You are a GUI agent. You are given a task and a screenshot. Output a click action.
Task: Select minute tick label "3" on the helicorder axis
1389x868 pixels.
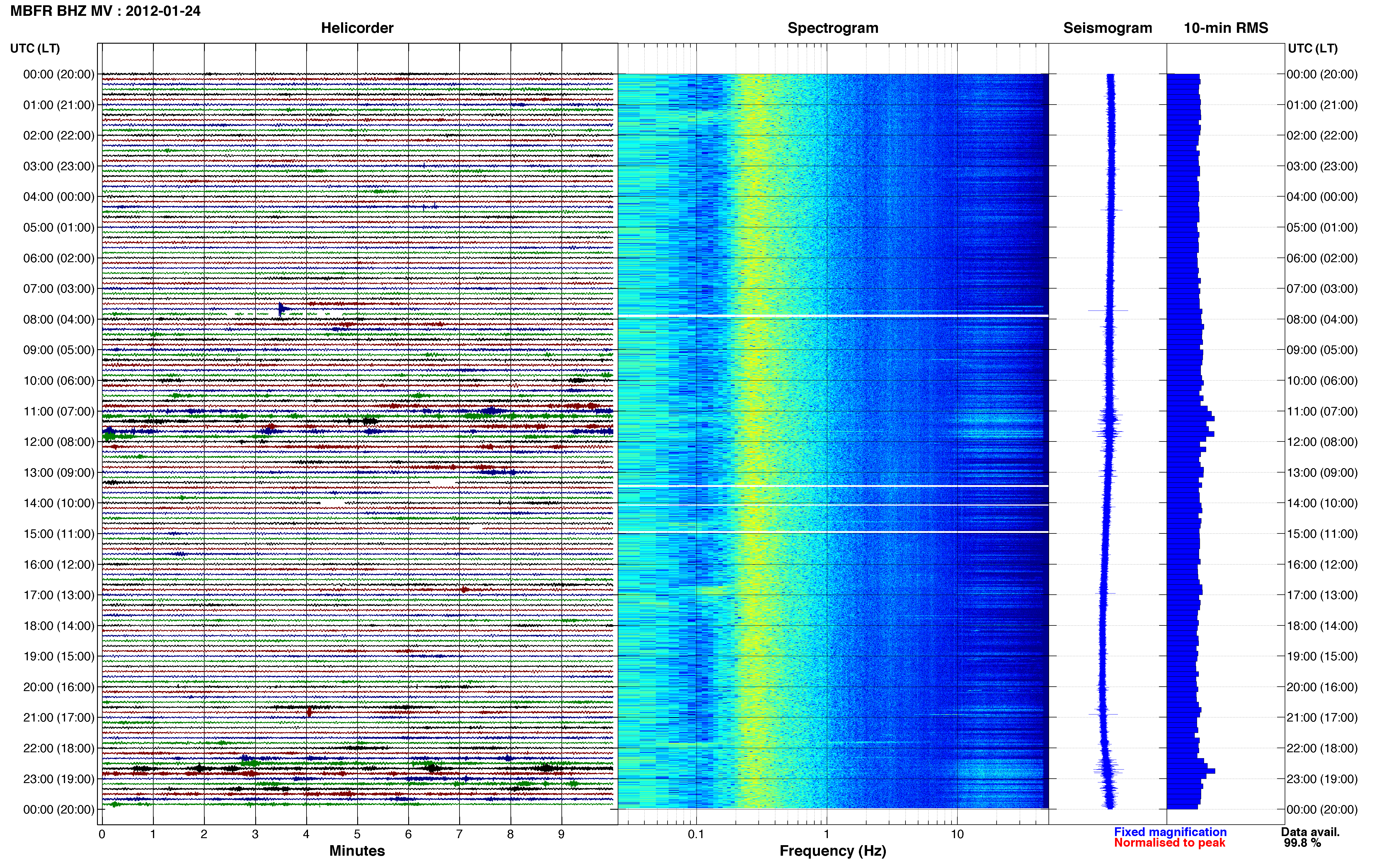tap(255, 834)
